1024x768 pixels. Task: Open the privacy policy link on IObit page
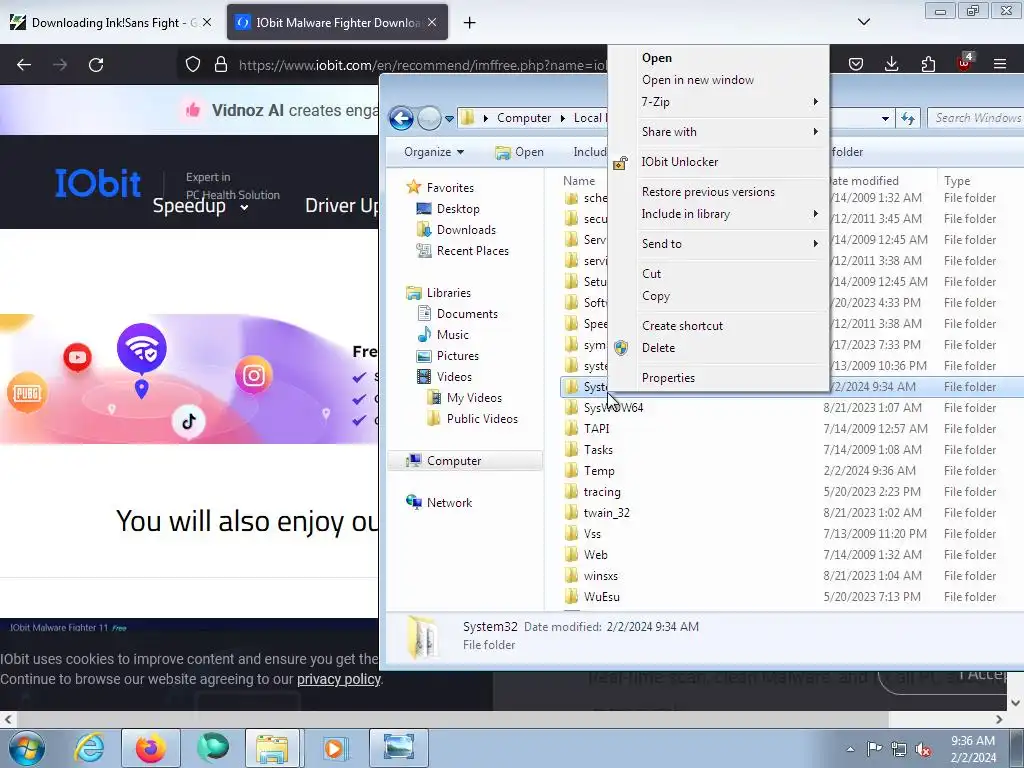pyautogui.click(x=338, y=679)
